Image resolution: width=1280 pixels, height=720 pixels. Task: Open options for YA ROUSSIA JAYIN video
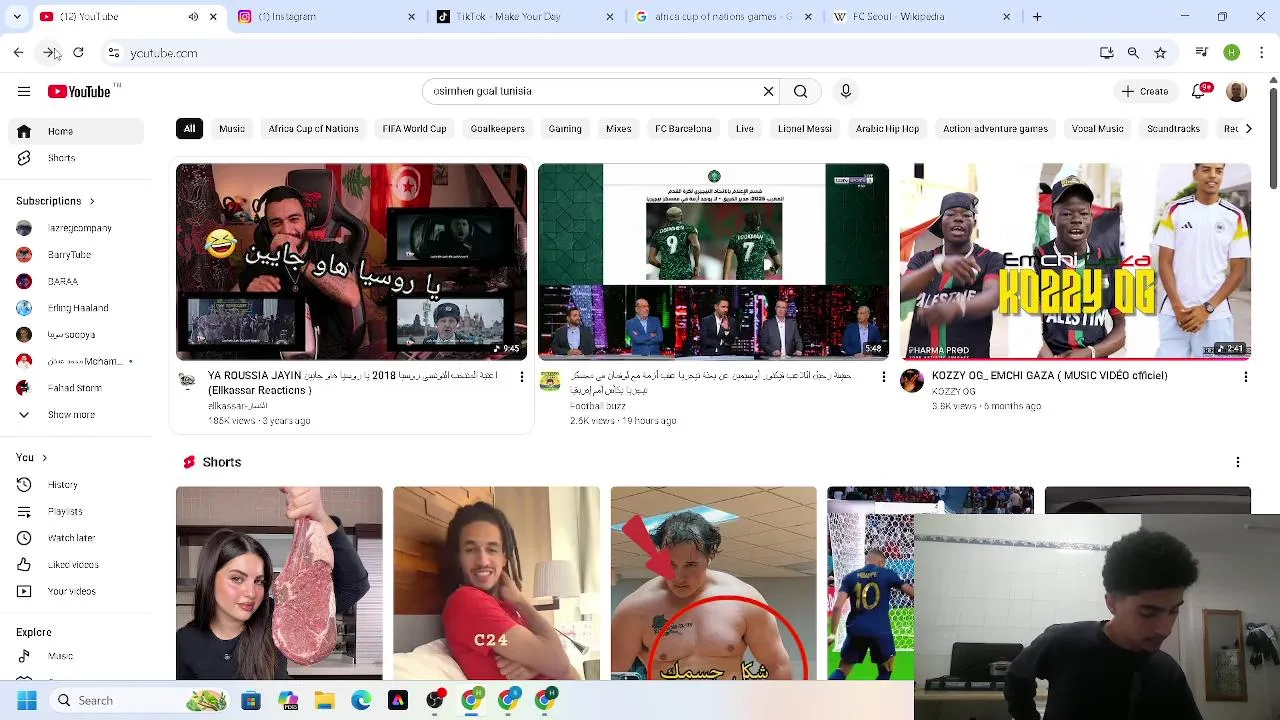(521, 376)
